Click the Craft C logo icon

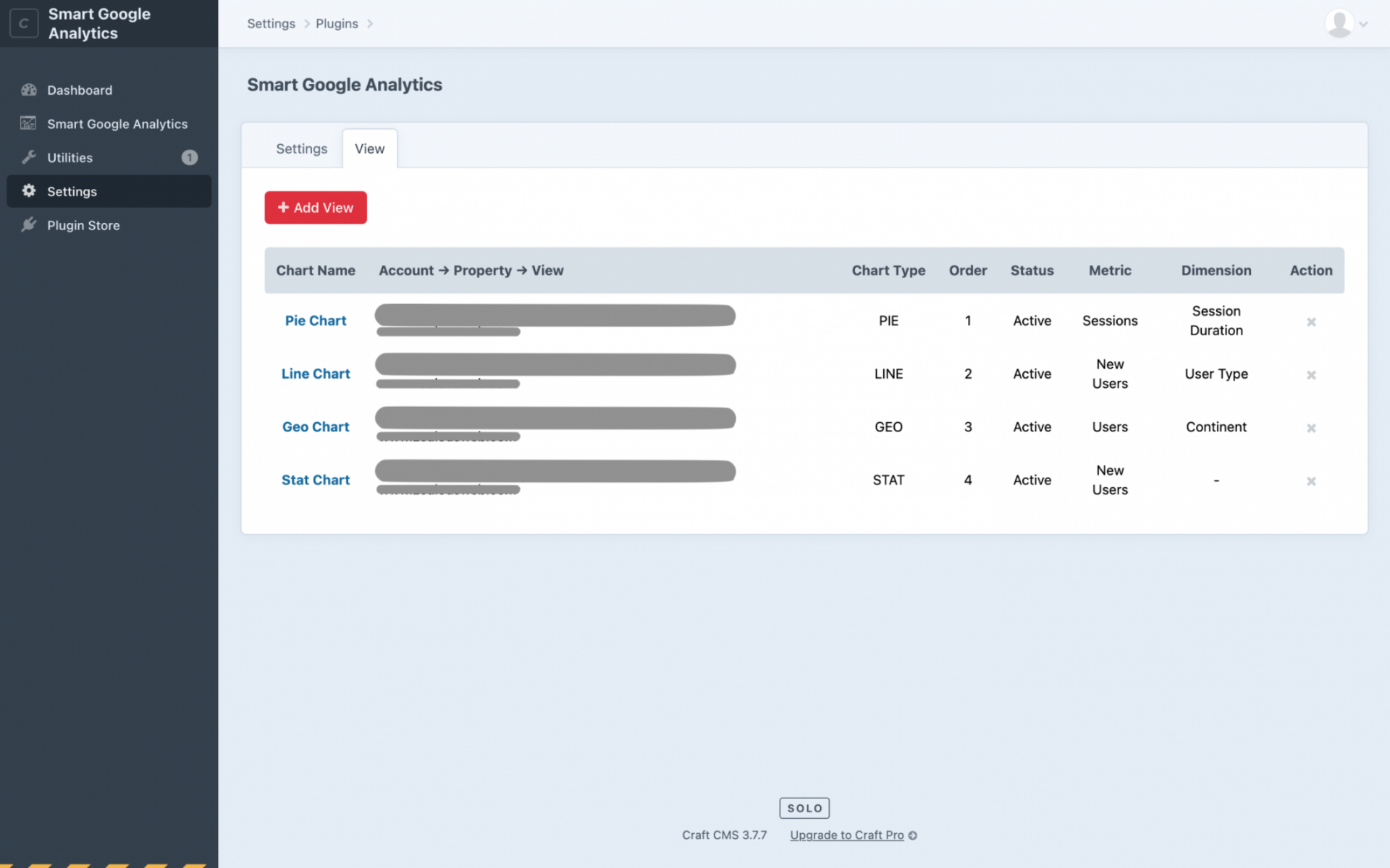coord(24,23)
